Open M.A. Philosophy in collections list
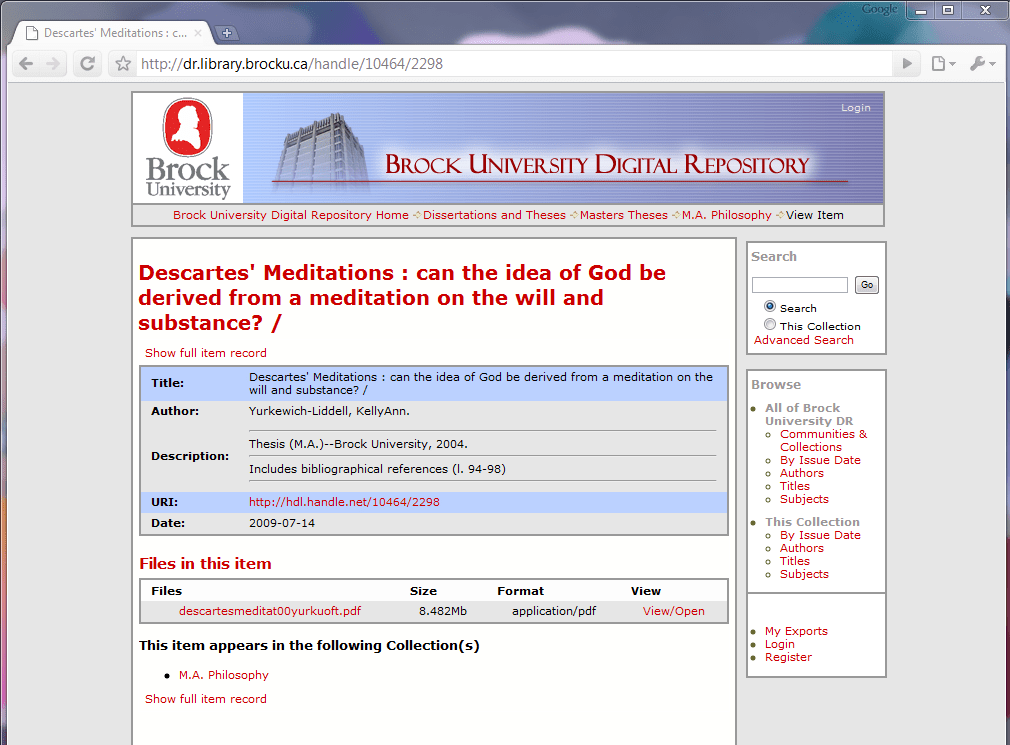 click(224, 675)
